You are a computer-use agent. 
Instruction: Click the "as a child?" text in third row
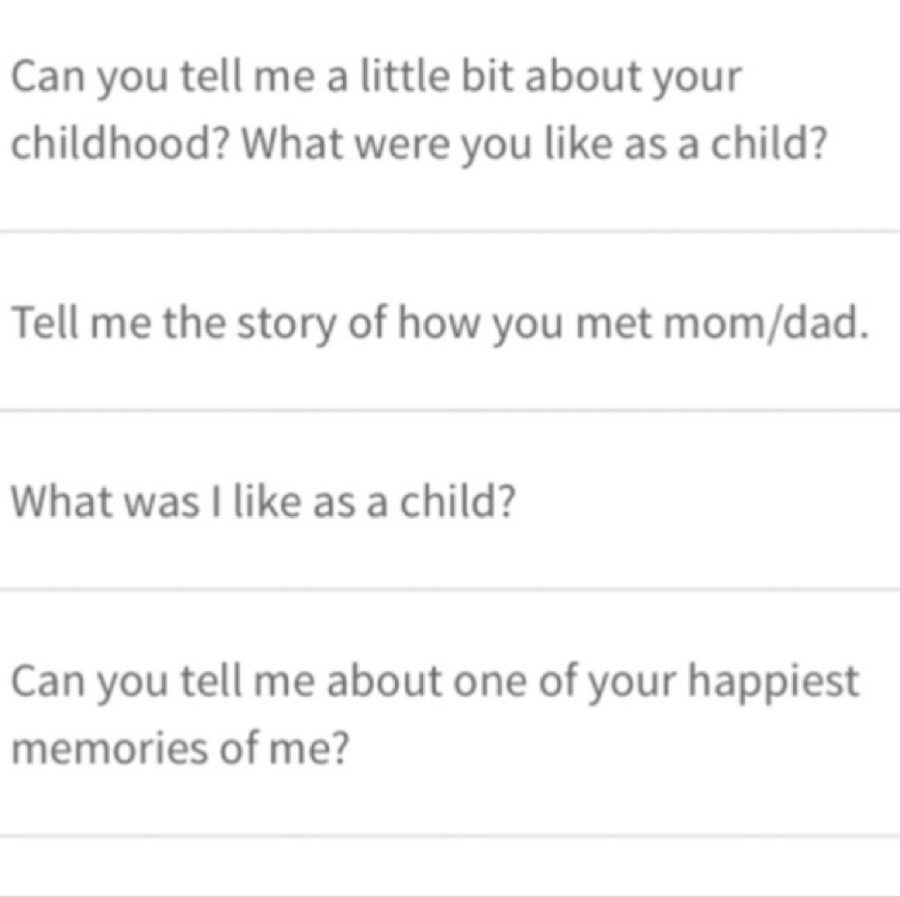tap(414, 501)
